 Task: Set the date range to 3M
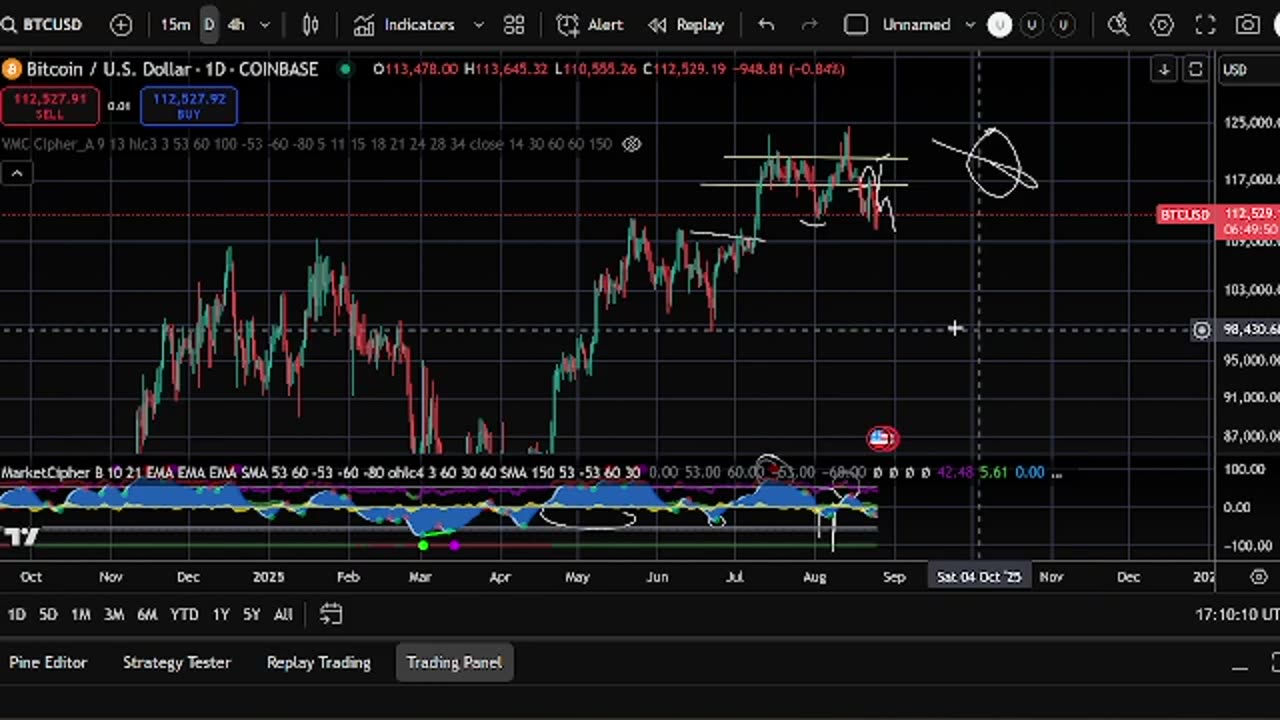pyautogui.click(x=114, y=615)
